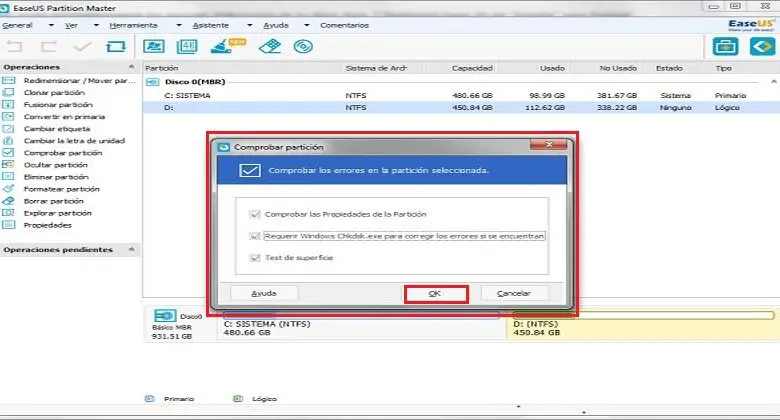Collapse the Operaciones pendientes panel
The image size is (780, 420).
[x=131, y=249]
